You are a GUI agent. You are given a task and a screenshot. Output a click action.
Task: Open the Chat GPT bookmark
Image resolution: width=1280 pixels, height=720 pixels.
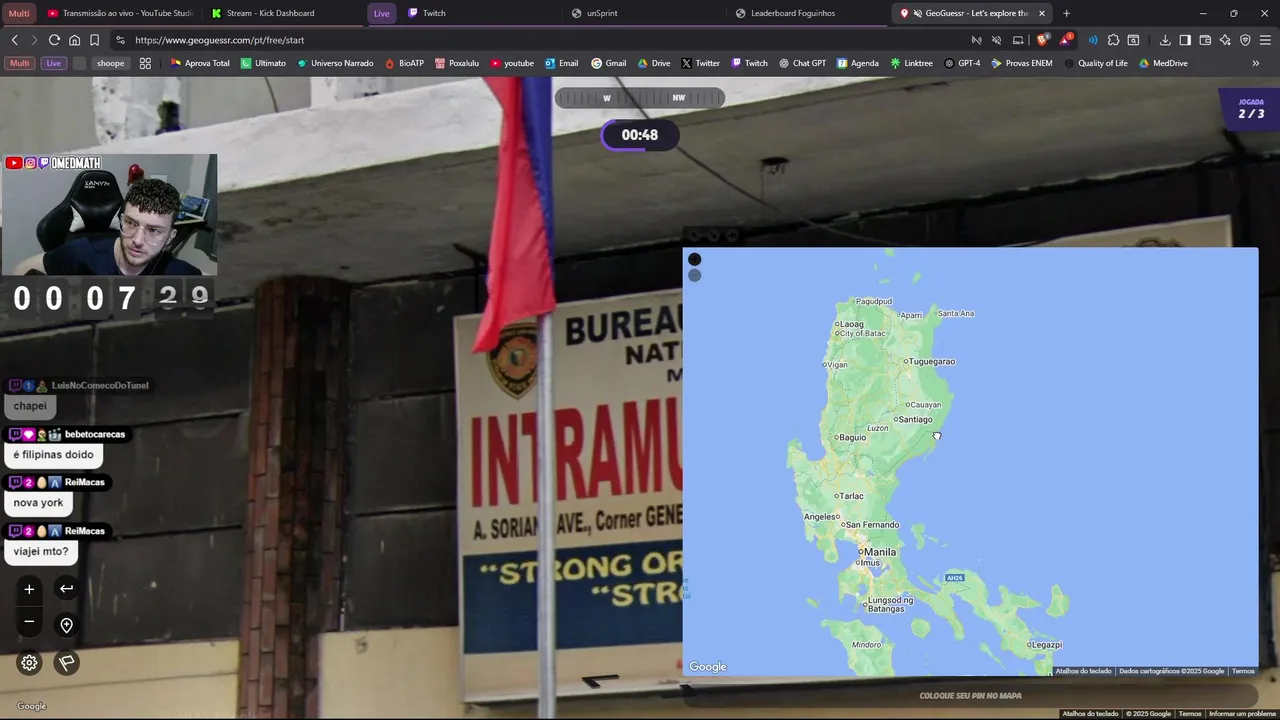[x=802, y=63]
